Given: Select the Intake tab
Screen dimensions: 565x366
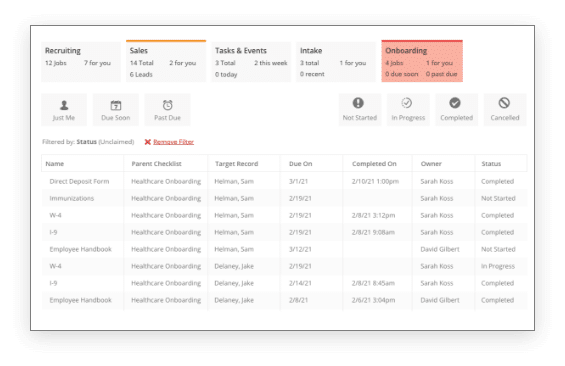Looking at the screenshot, I should (336, 61).
